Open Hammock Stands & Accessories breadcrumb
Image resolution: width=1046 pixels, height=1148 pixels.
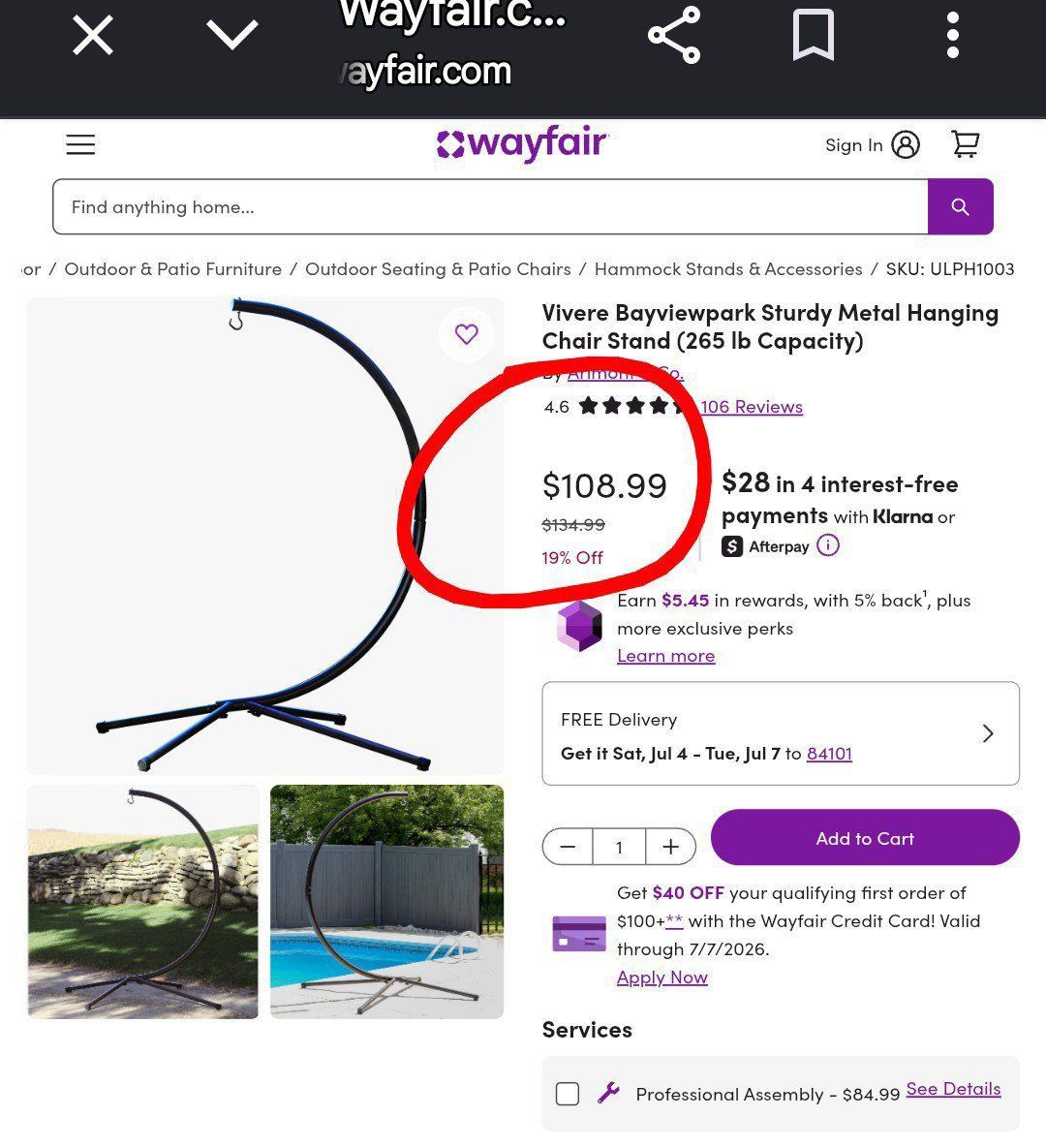pos(728,268)
